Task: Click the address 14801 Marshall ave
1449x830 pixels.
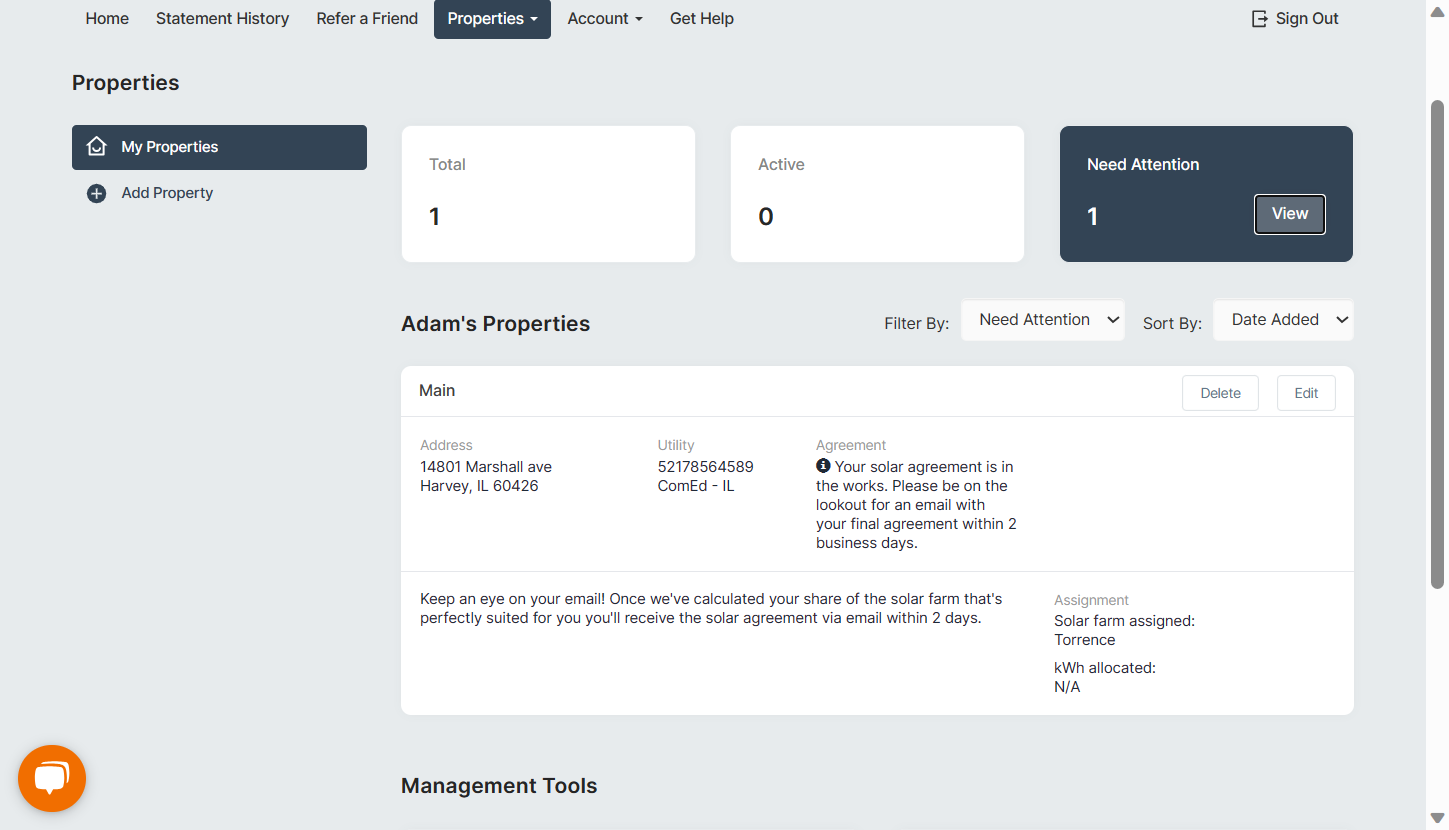Action: [x=486, y=467]
